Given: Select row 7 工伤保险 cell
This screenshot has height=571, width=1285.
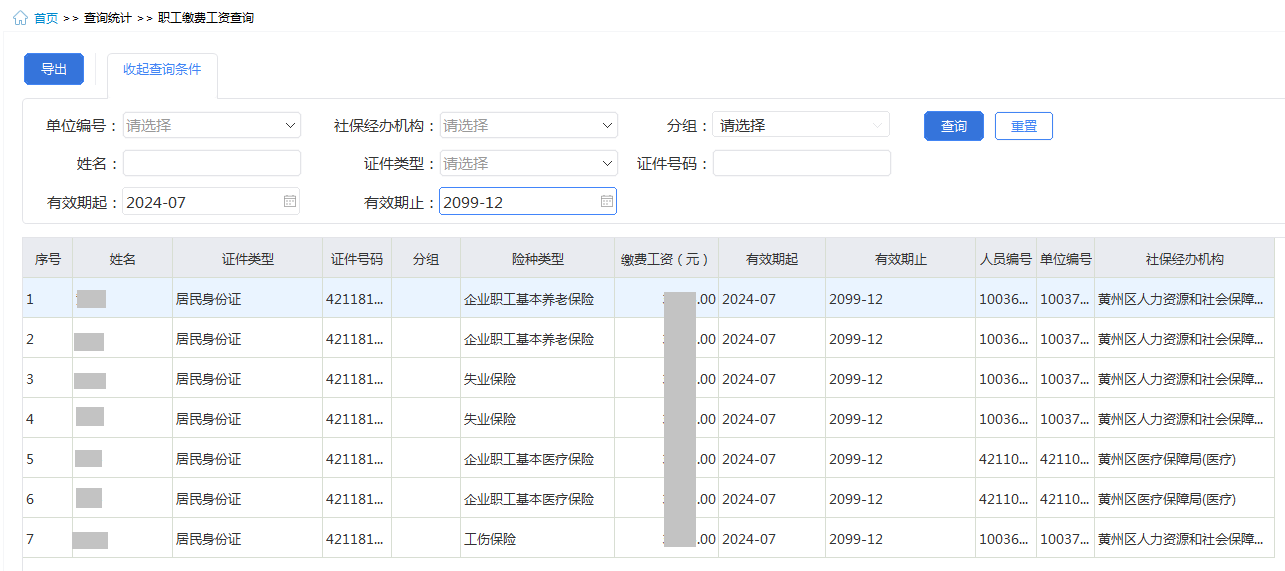Looking at the screenshot, I should [538, 539].
